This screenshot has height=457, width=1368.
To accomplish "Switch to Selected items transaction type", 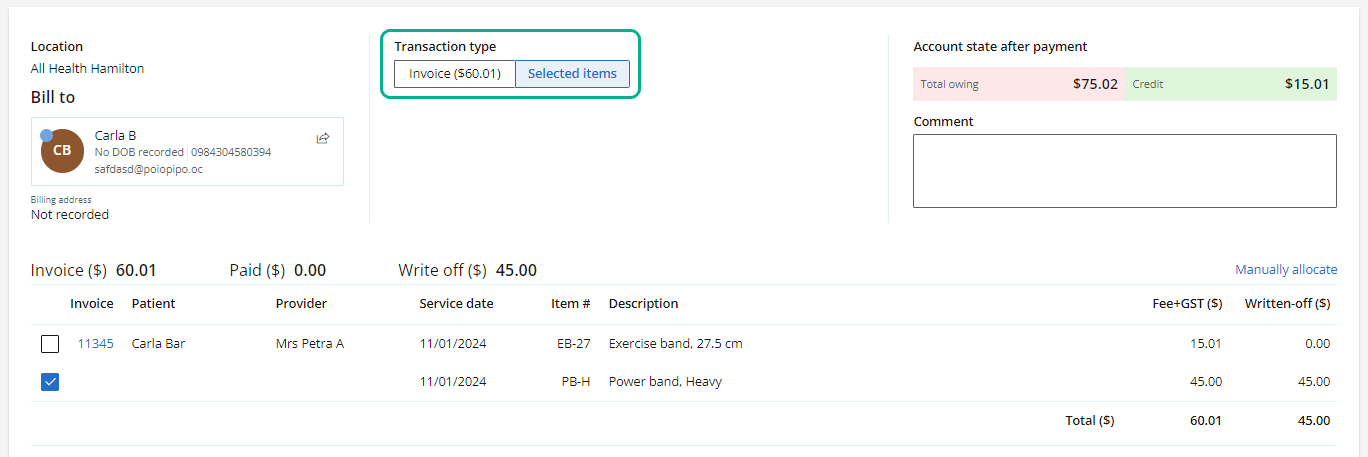I will pyautogui.click(x=572, y=74).
